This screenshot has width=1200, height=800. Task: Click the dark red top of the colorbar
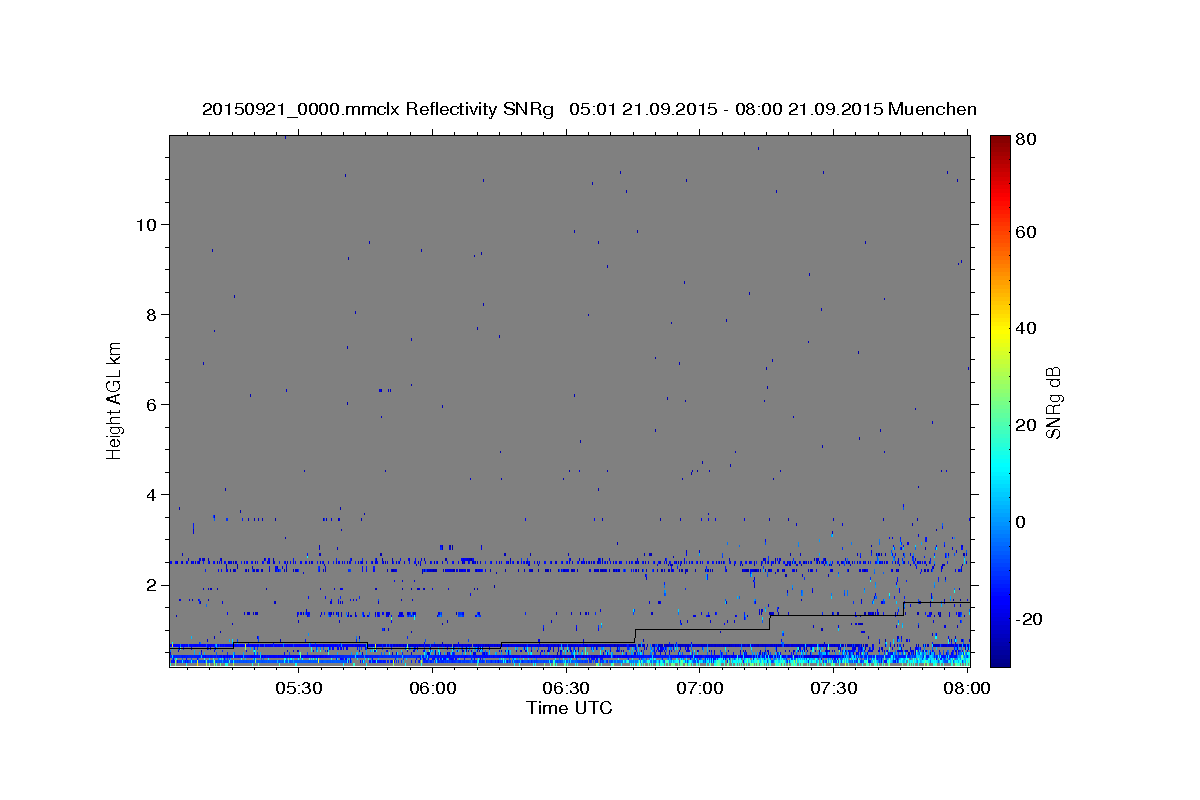1000,145
